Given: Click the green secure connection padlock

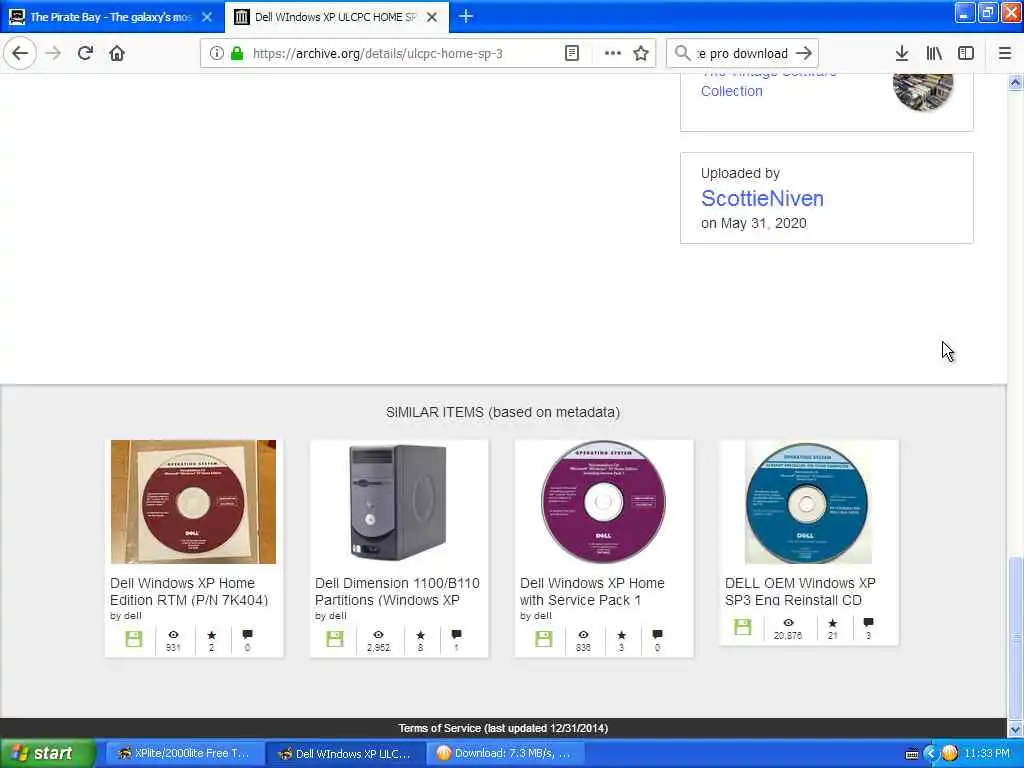Looking at the screenshot, I should [238, 54].
